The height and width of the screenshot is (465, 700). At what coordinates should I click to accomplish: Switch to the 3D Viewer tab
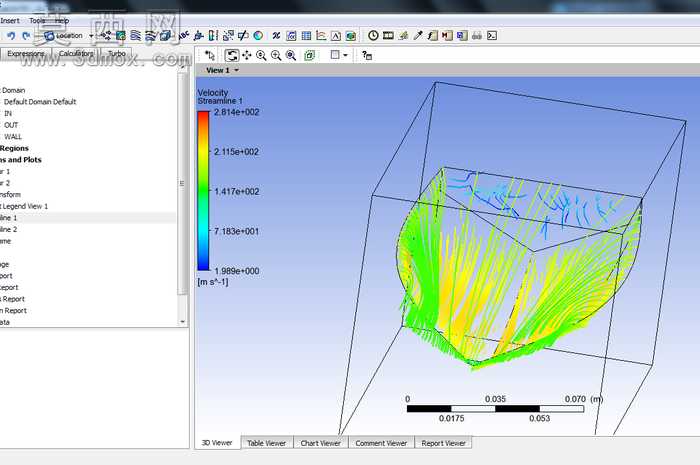217,443
